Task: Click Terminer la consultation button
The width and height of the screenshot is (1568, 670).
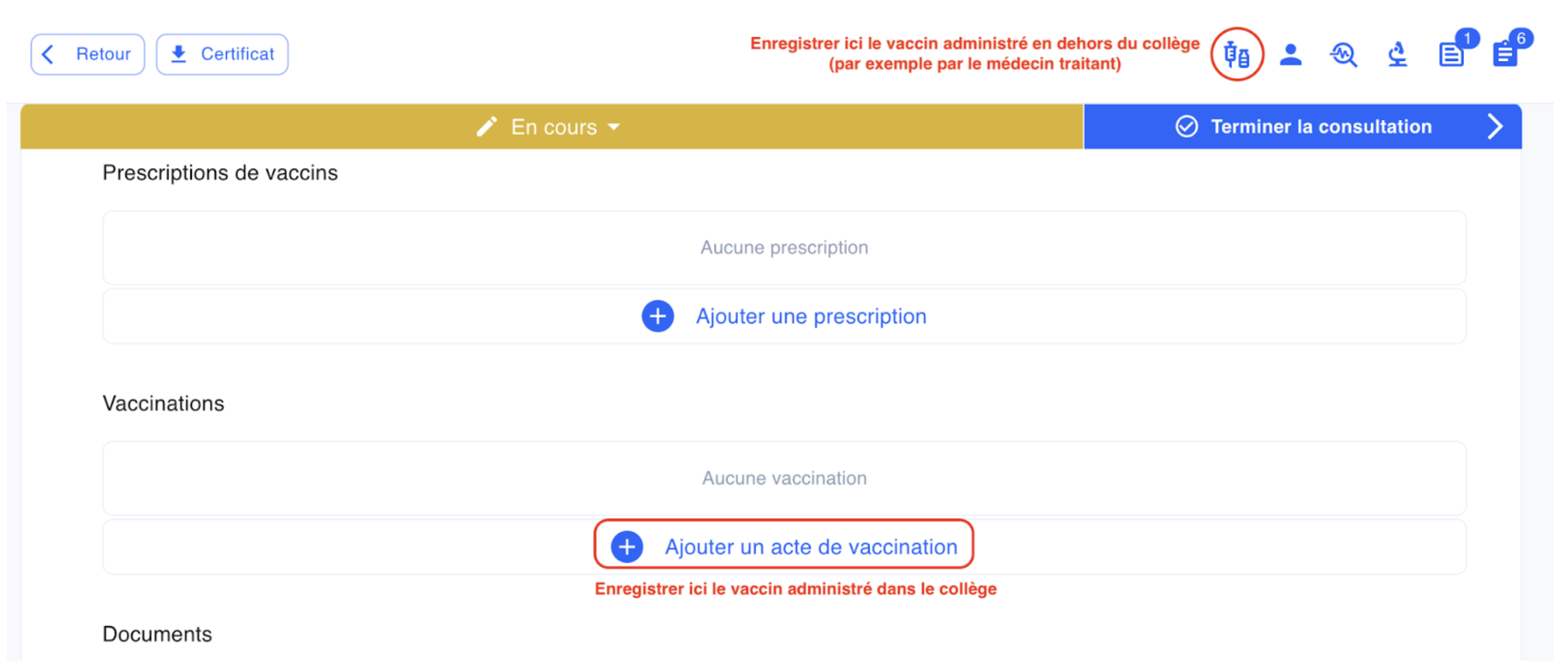Action: [1303, 126]
